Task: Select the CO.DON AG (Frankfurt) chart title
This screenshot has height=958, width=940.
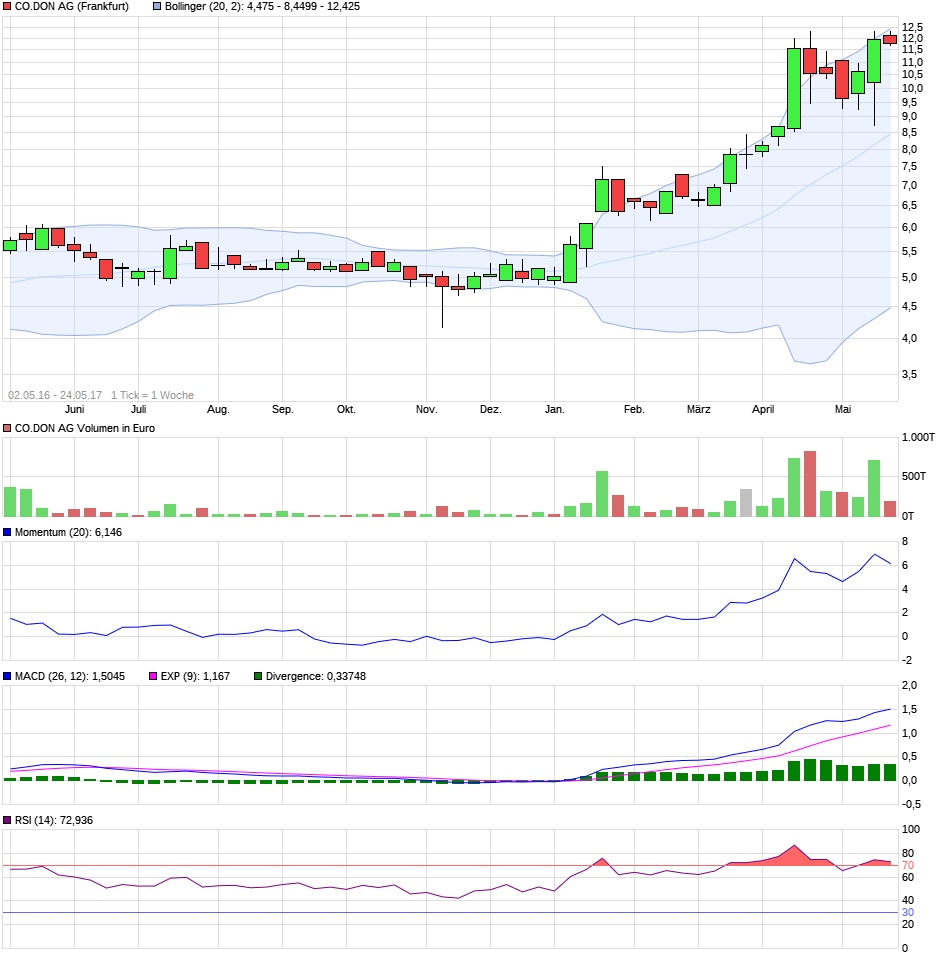Action: (x=71, y=7)
